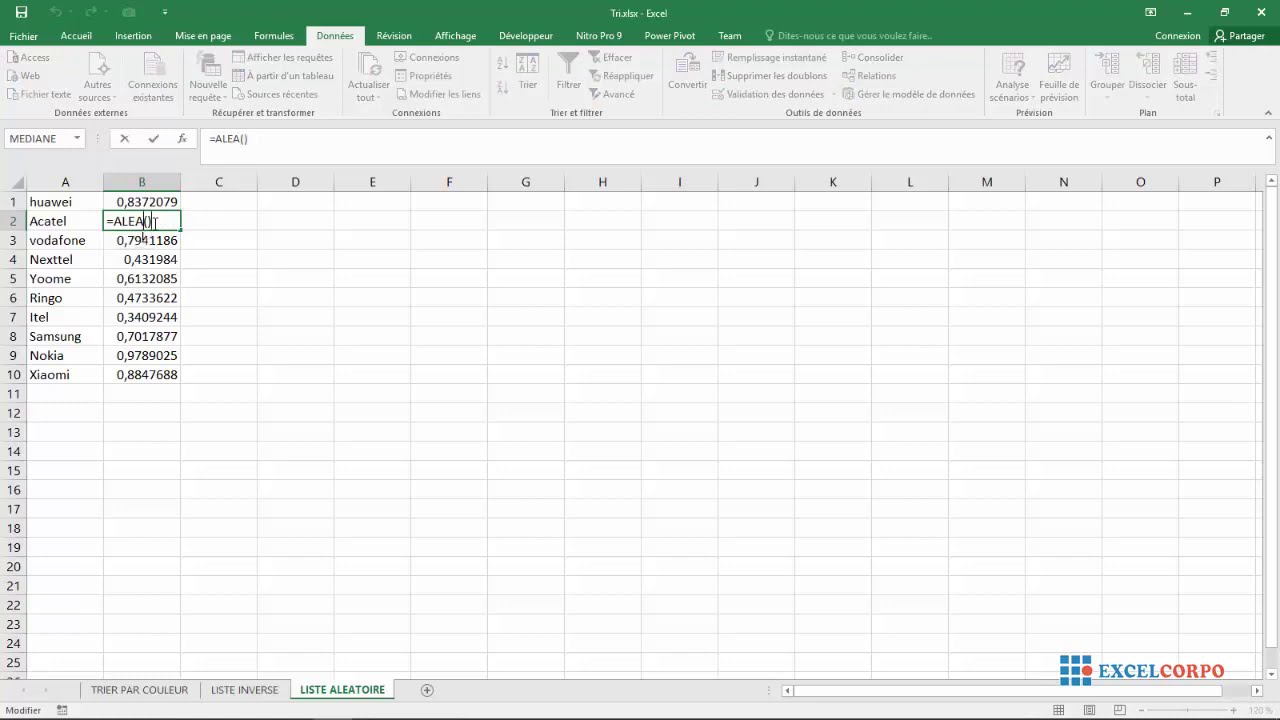Click the Sous-total icon
The height and width of the screenshot is (720, 1280).
click(1185, 65)
